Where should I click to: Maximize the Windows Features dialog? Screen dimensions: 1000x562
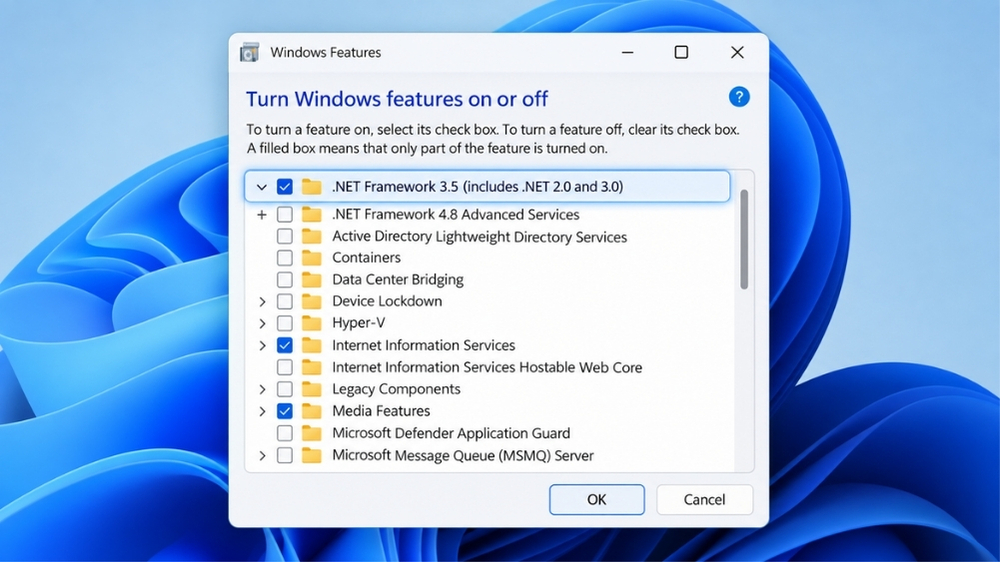(681, 52)
